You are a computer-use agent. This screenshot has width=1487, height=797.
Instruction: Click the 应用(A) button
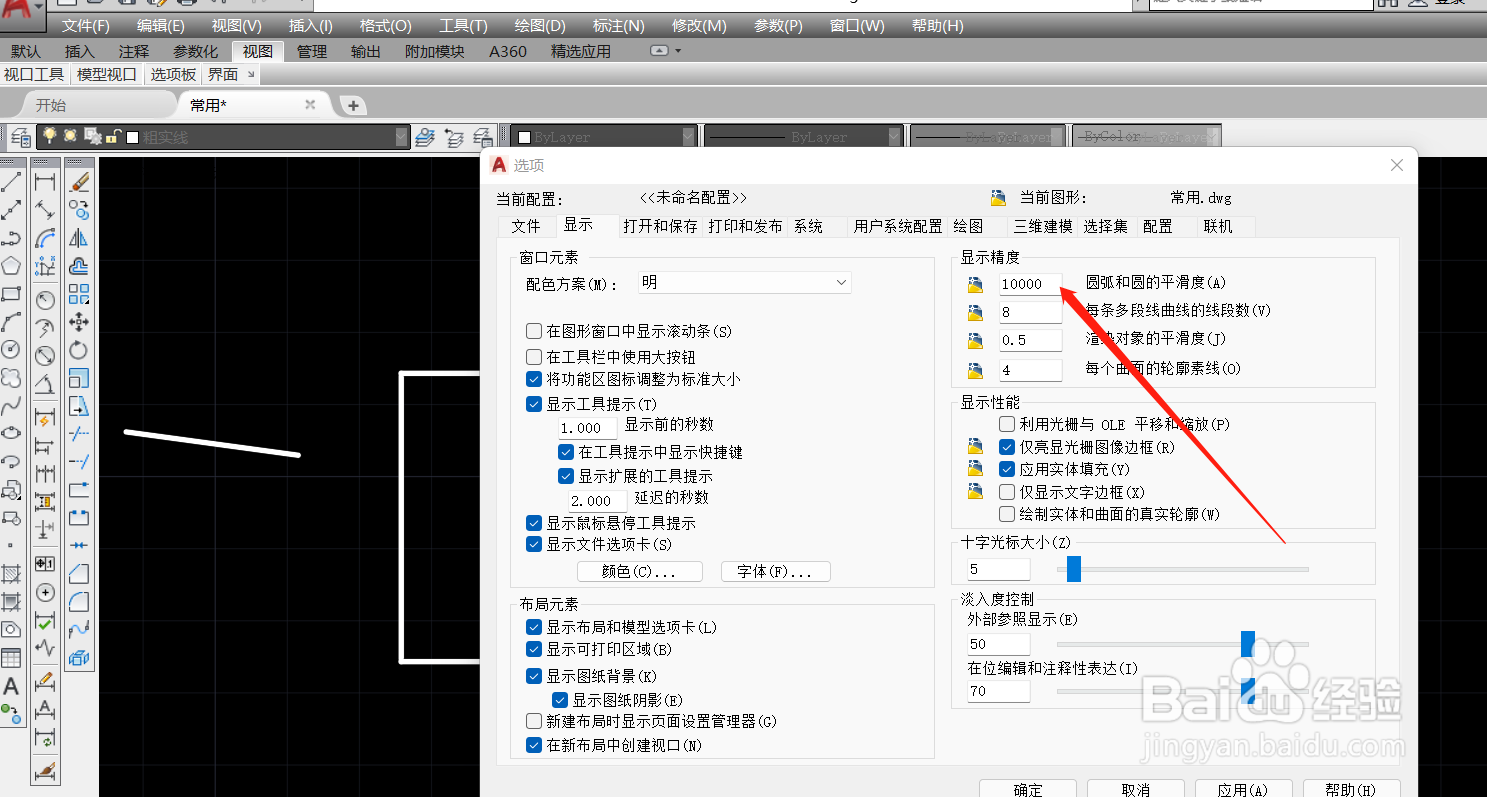1243,789
